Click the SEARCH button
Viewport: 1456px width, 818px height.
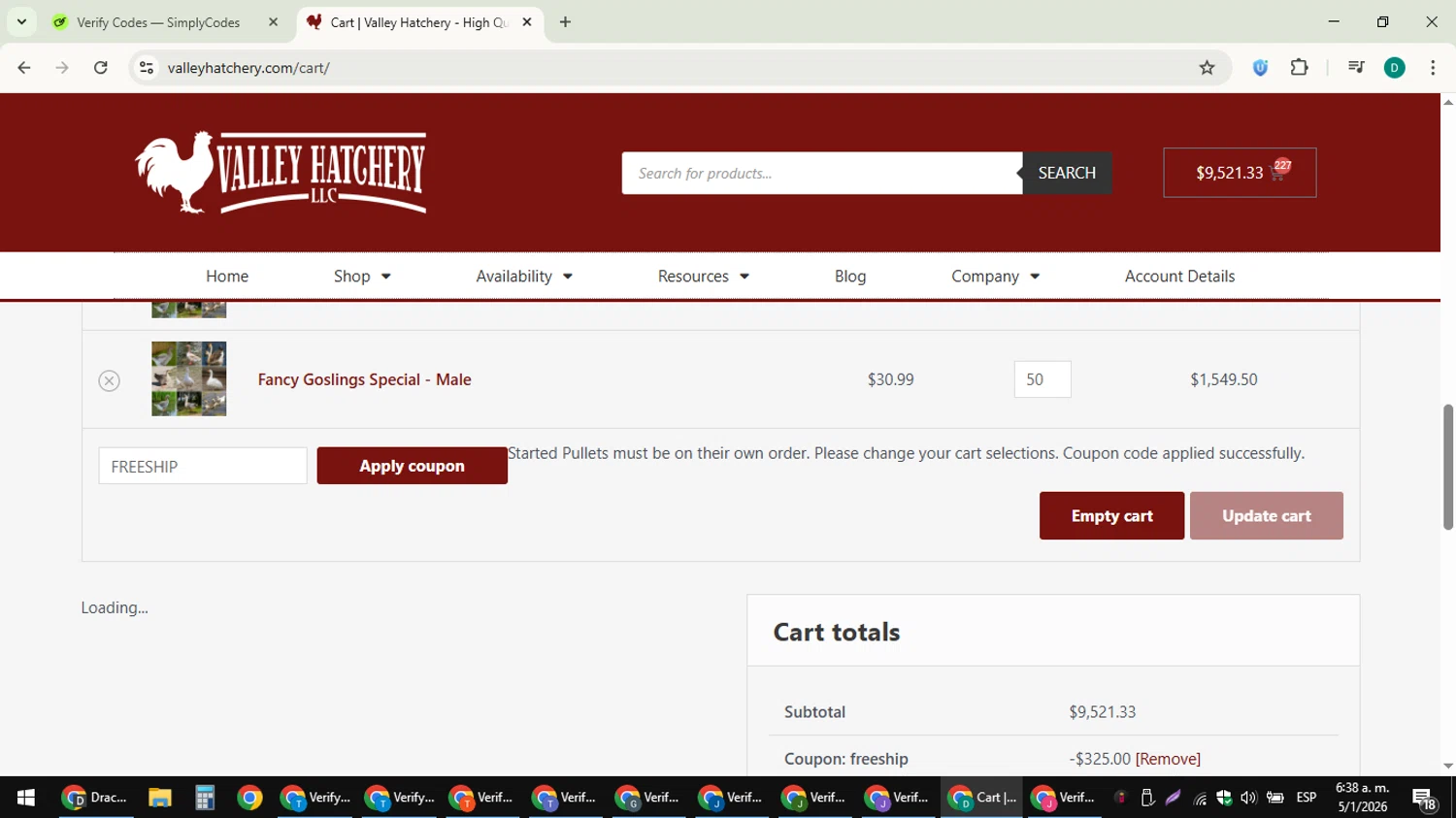tap(1067, 173)
